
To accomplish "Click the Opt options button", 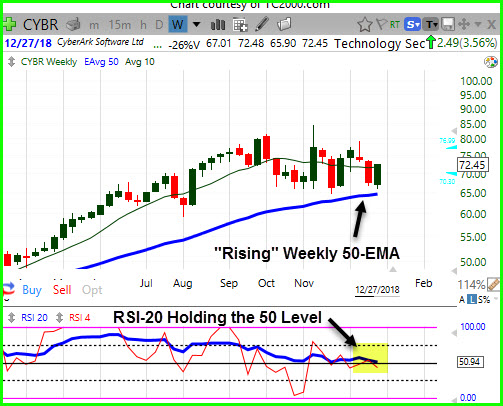I will (x=92, y=290).
